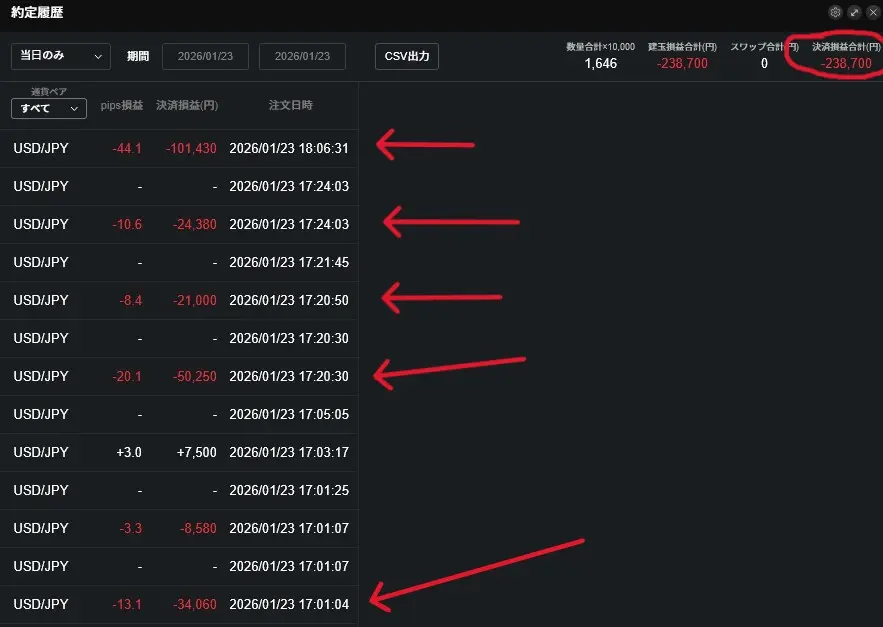Select the trade row at 17:20:50
Image resolution: width=883 pixels, height=627 pixels.
point(180,300)
